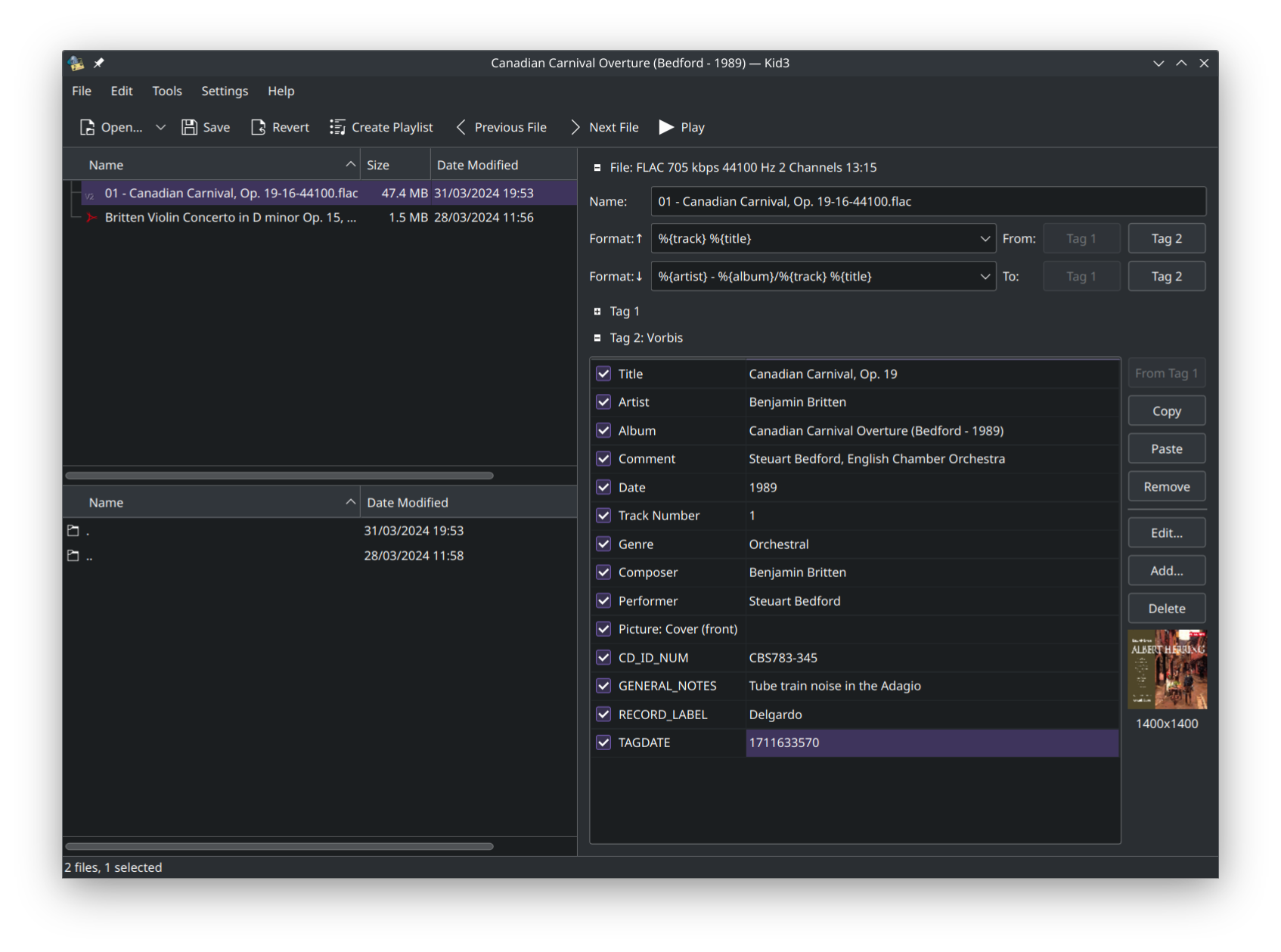The width and height of the screenshot is (1281, 952).
Task: Uncheck the Composer tag checkbox
Action: pos(603,572)
